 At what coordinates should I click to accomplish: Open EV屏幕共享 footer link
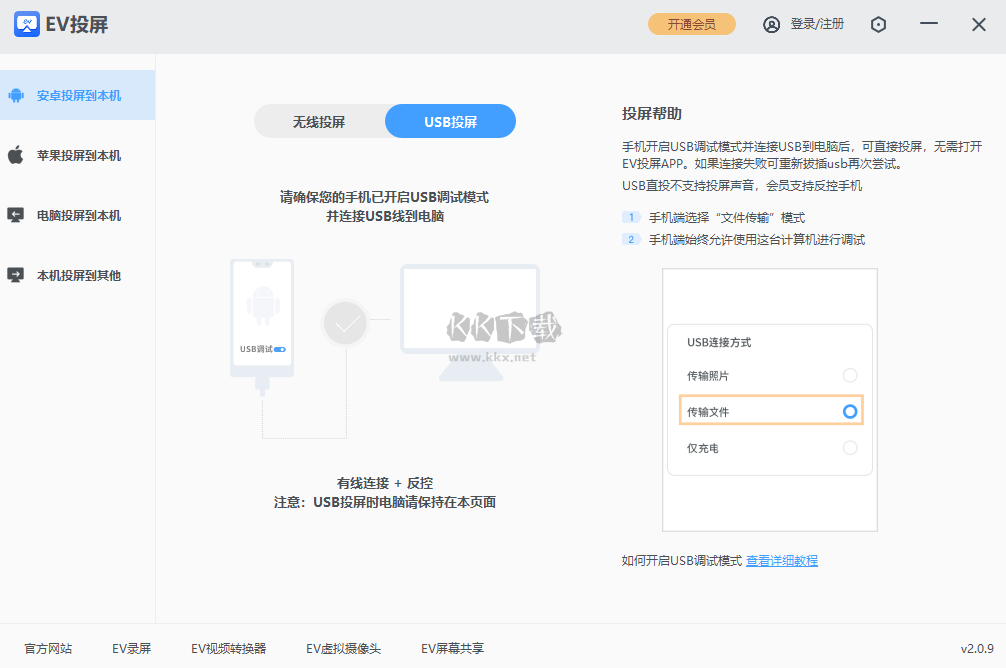click(452, 649)
